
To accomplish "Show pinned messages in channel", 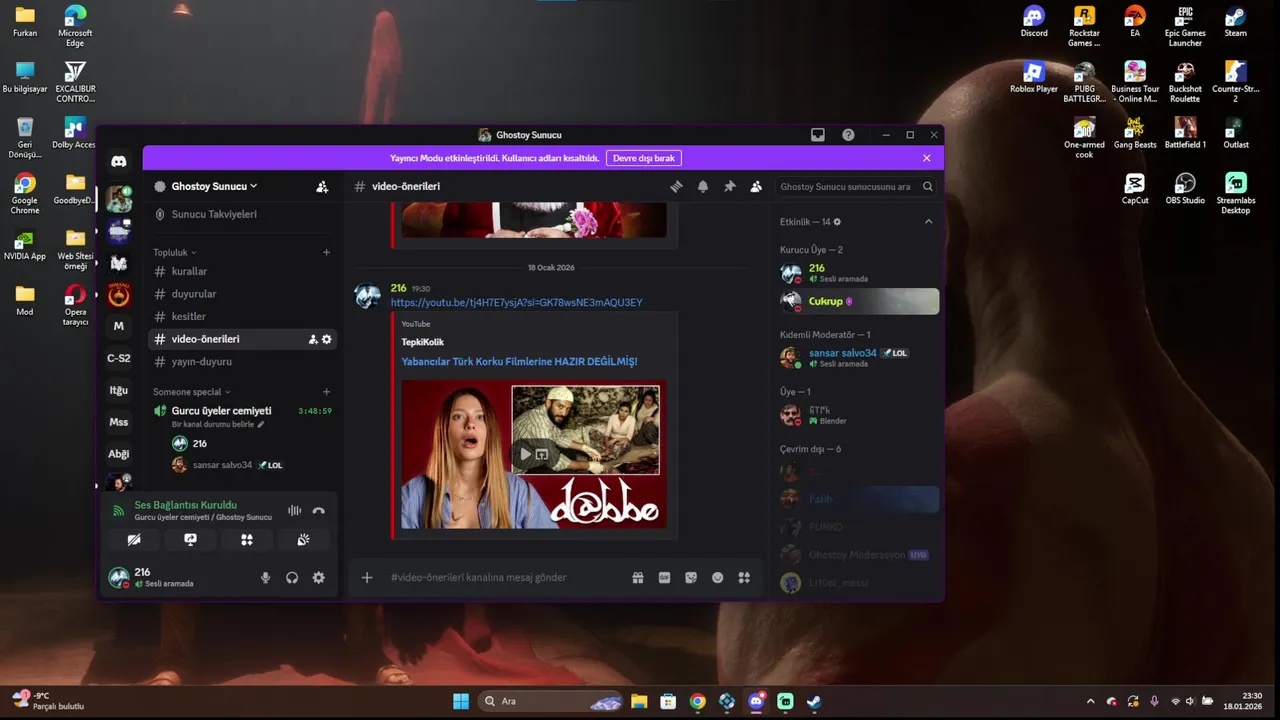I will pos(730,187).
